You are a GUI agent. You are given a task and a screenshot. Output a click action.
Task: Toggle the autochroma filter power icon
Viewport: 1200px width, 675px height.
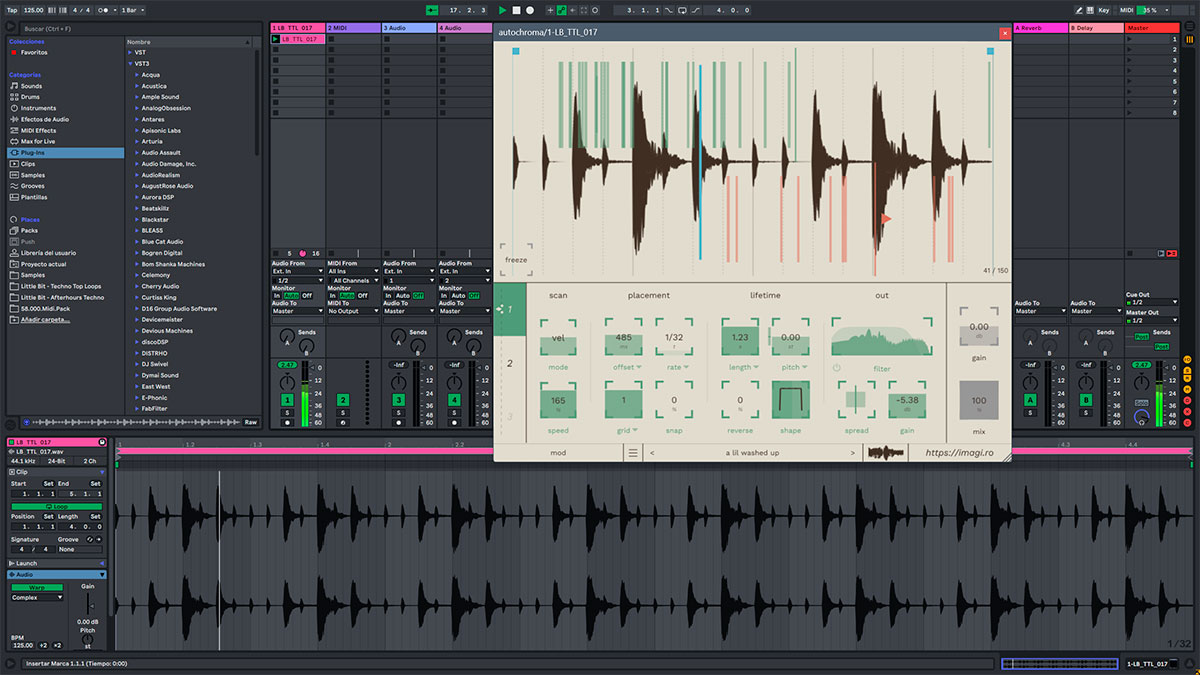click(x=838, y=368)
